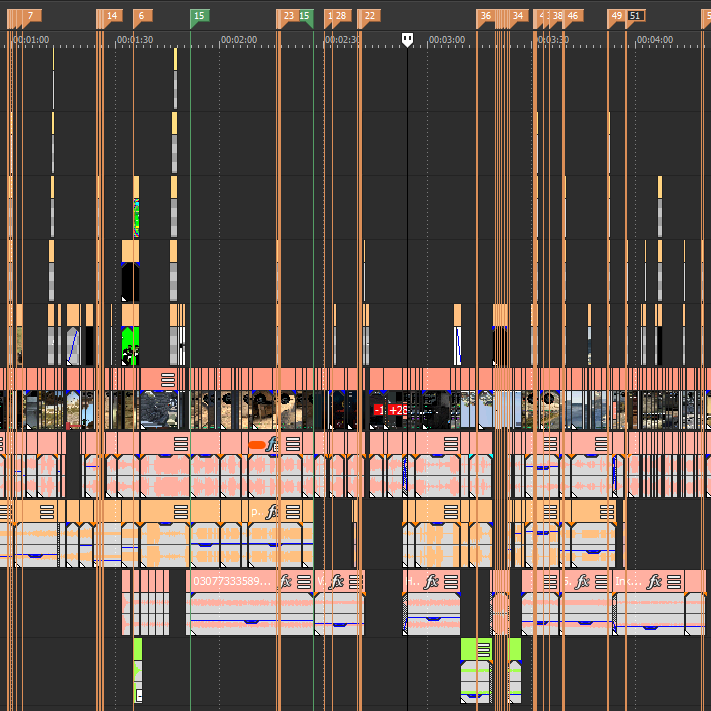Screen dimensions: 711x711
Task: Jump to marker 22
Action: tap(370, 16)
